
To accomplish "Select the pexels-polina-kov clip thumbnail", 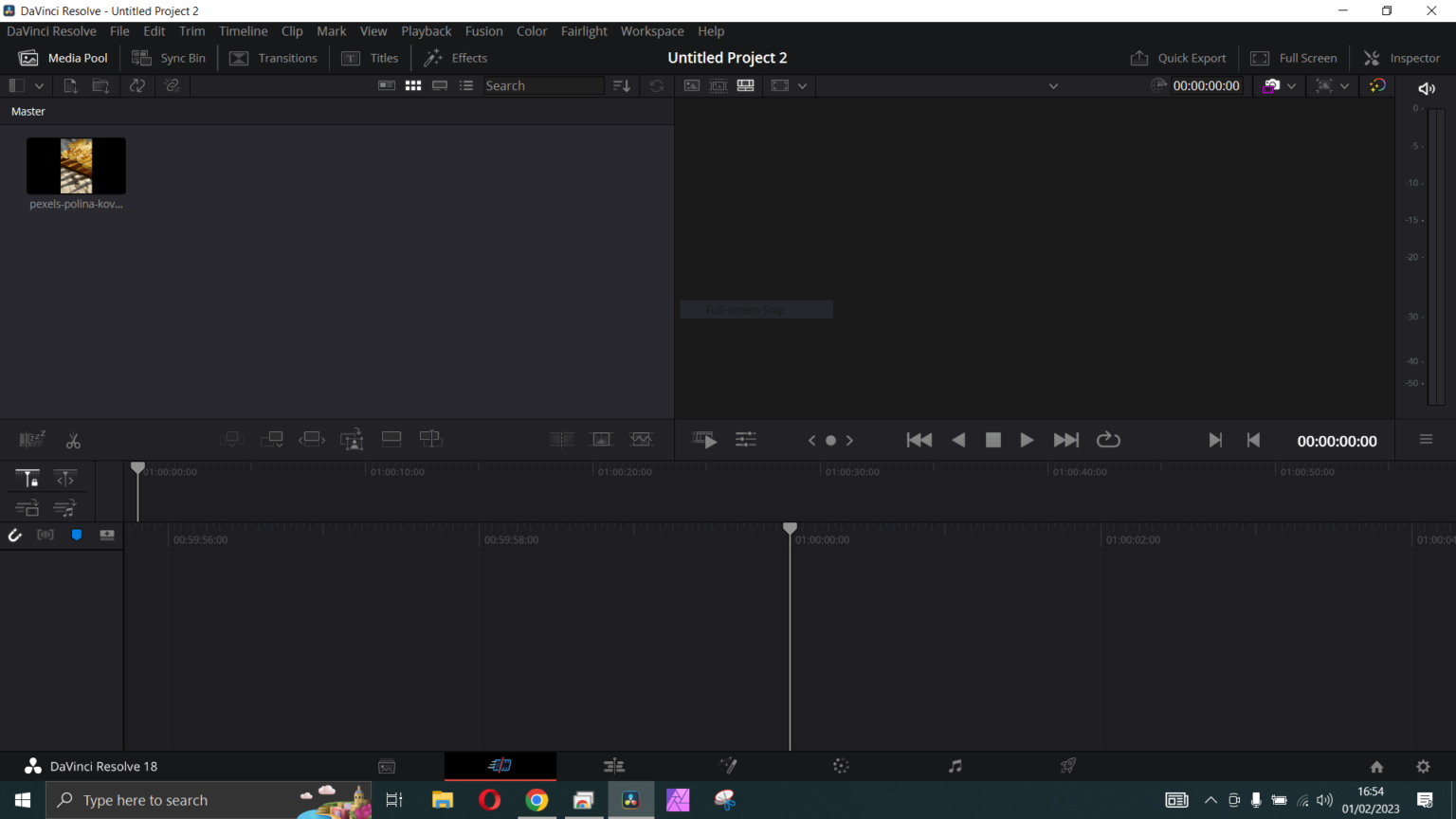I will tap(76, 166).
